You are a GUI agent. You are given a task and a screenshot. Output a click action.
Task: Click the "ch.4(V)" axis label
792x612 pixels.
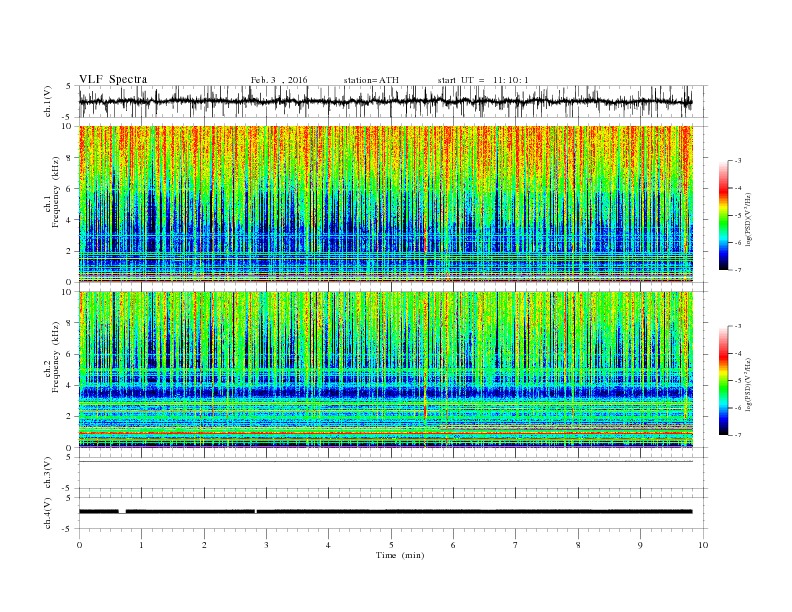48,513
